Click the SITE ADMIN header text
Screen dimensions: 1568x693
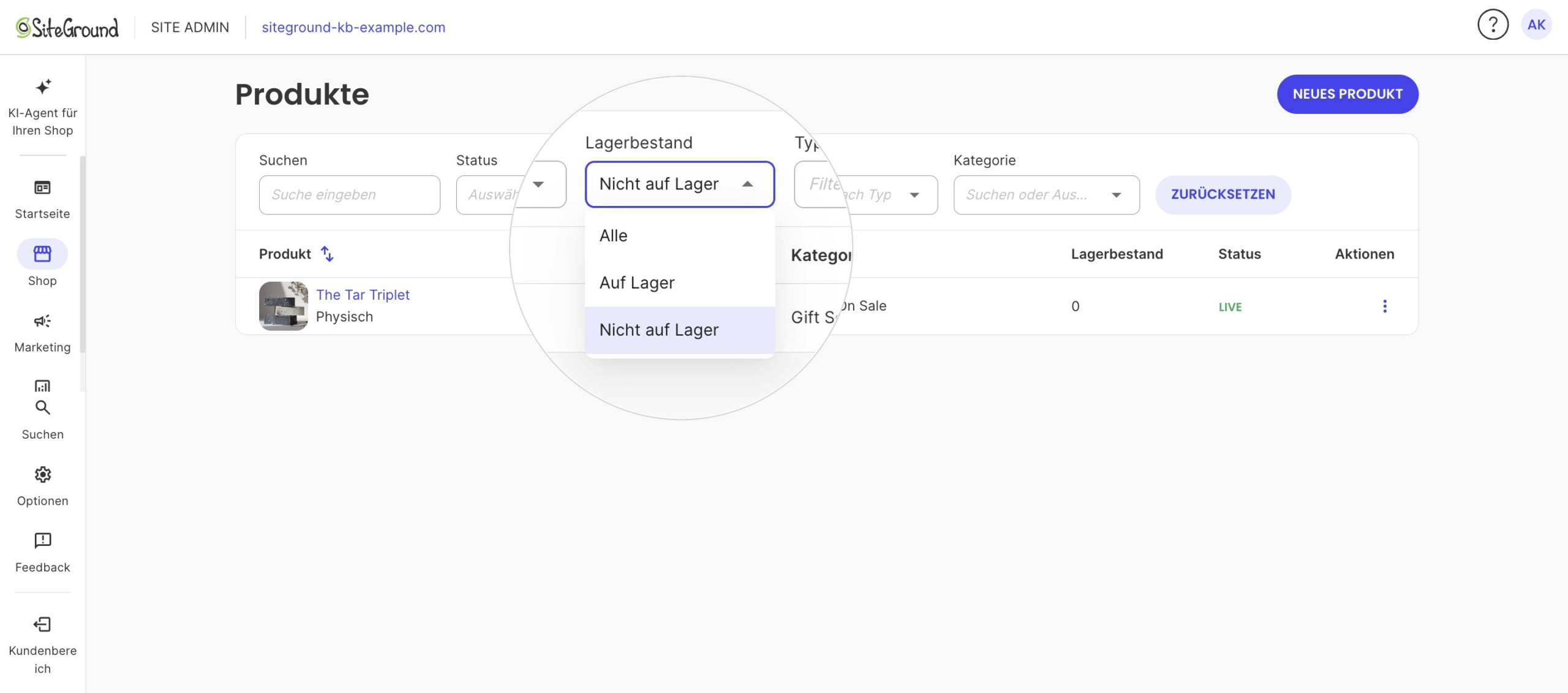coord(190,28)
